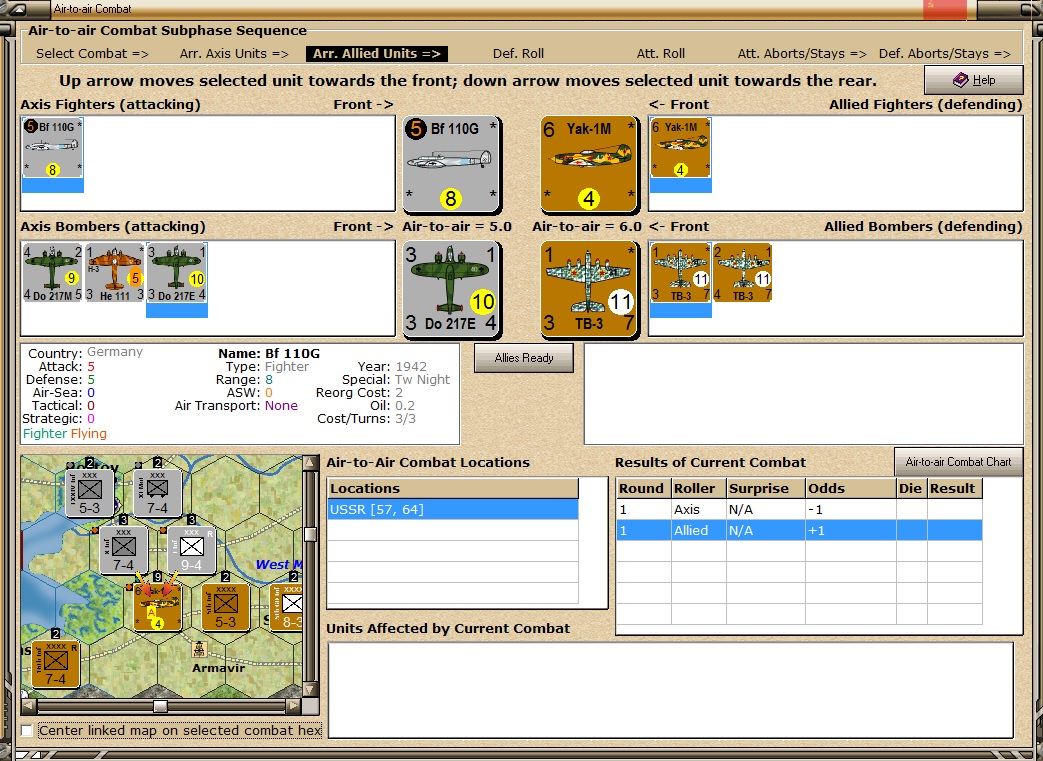1043x761 pixels.
Task: Click Arr. Allied Units subphase step
Action: [x=376, y=54]
